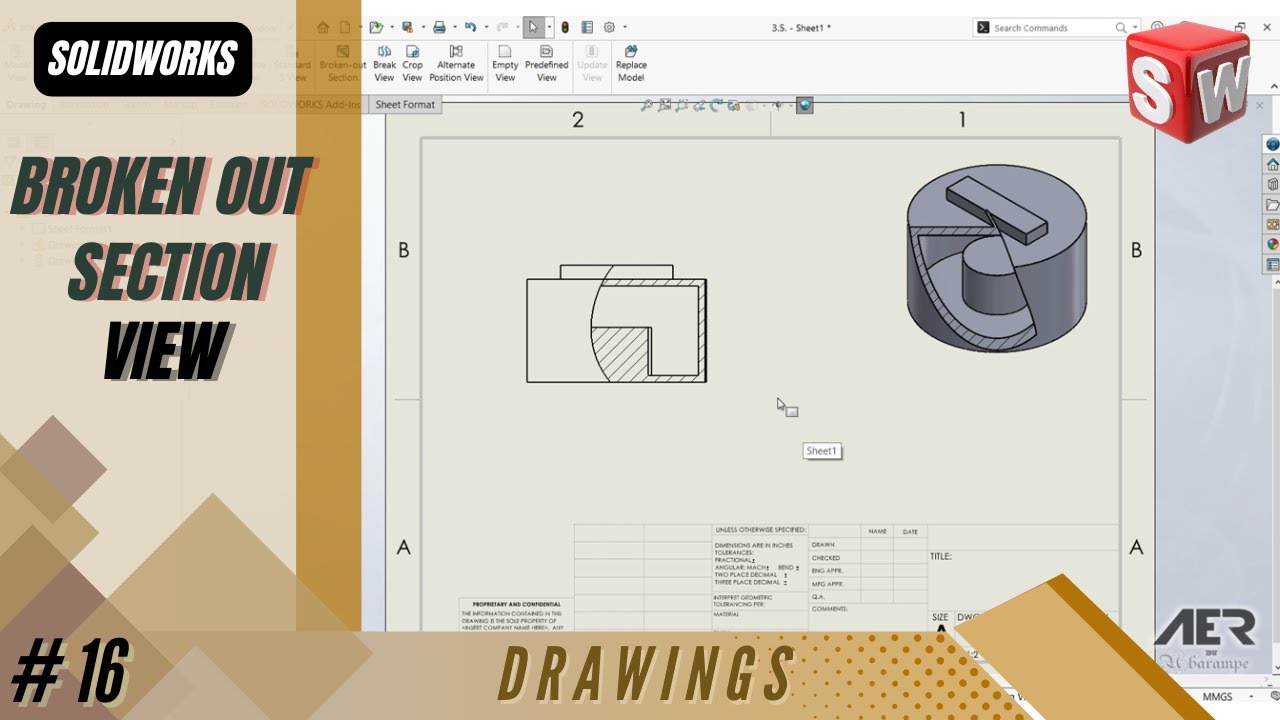Open the Options gear icon
This screenshot has height=720, width=1280.
click(609, 27)
